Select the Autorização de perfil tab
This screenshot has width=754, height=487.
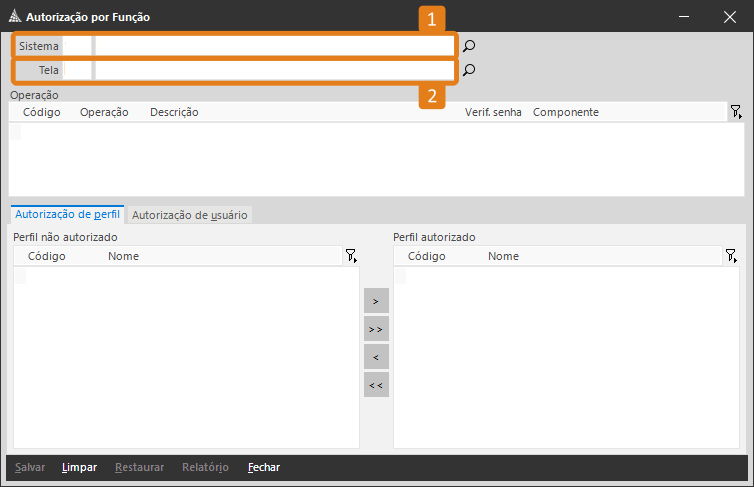coord(67,214)
